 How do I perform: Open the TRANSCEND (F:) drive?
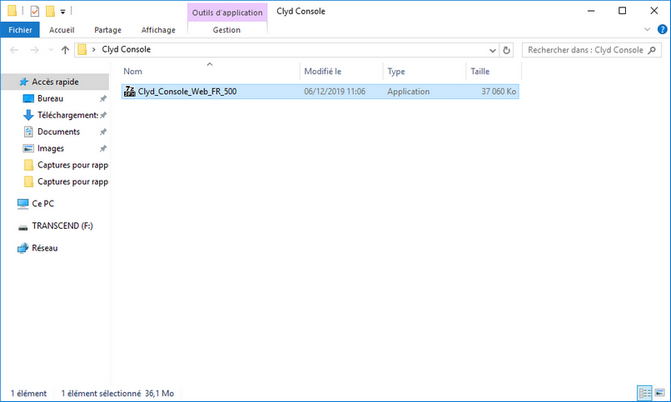coord(62,226)
